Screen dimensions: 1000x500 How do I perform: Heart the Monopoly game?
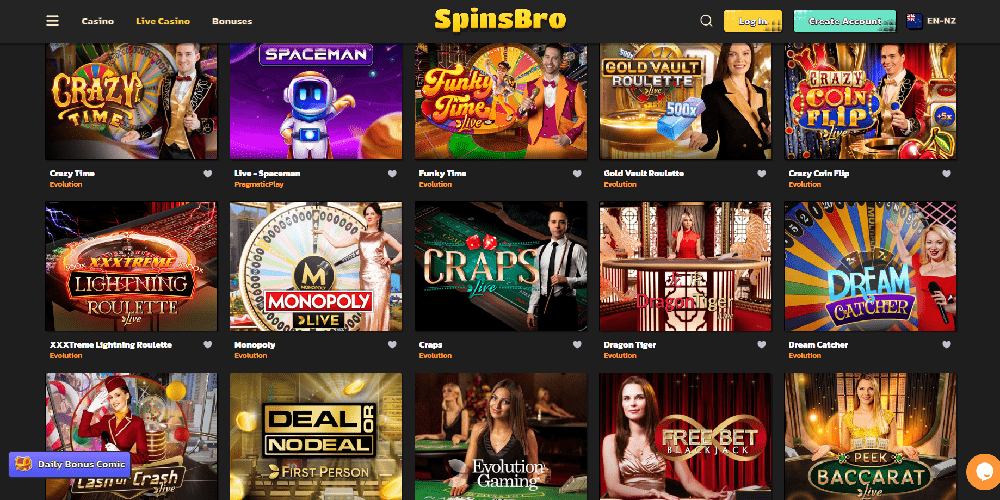392,345
